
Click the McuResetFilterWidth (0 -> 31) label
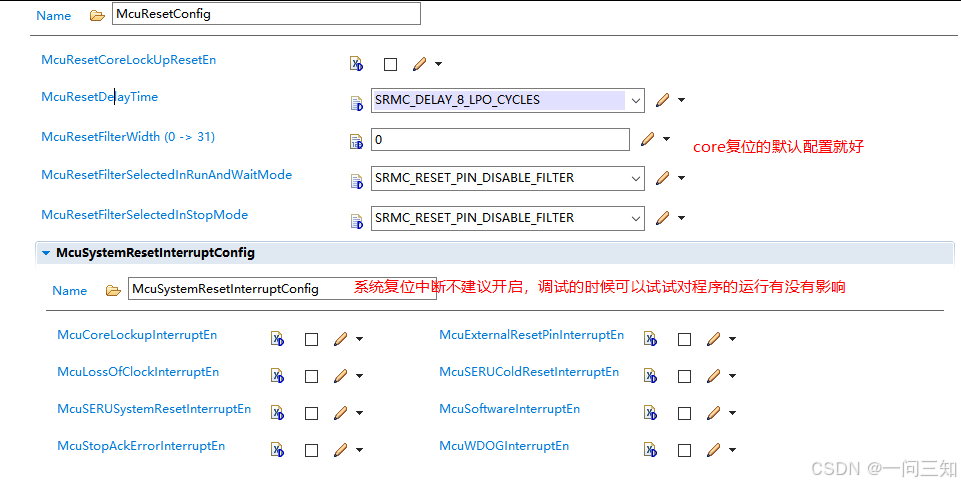pos(128,137)
